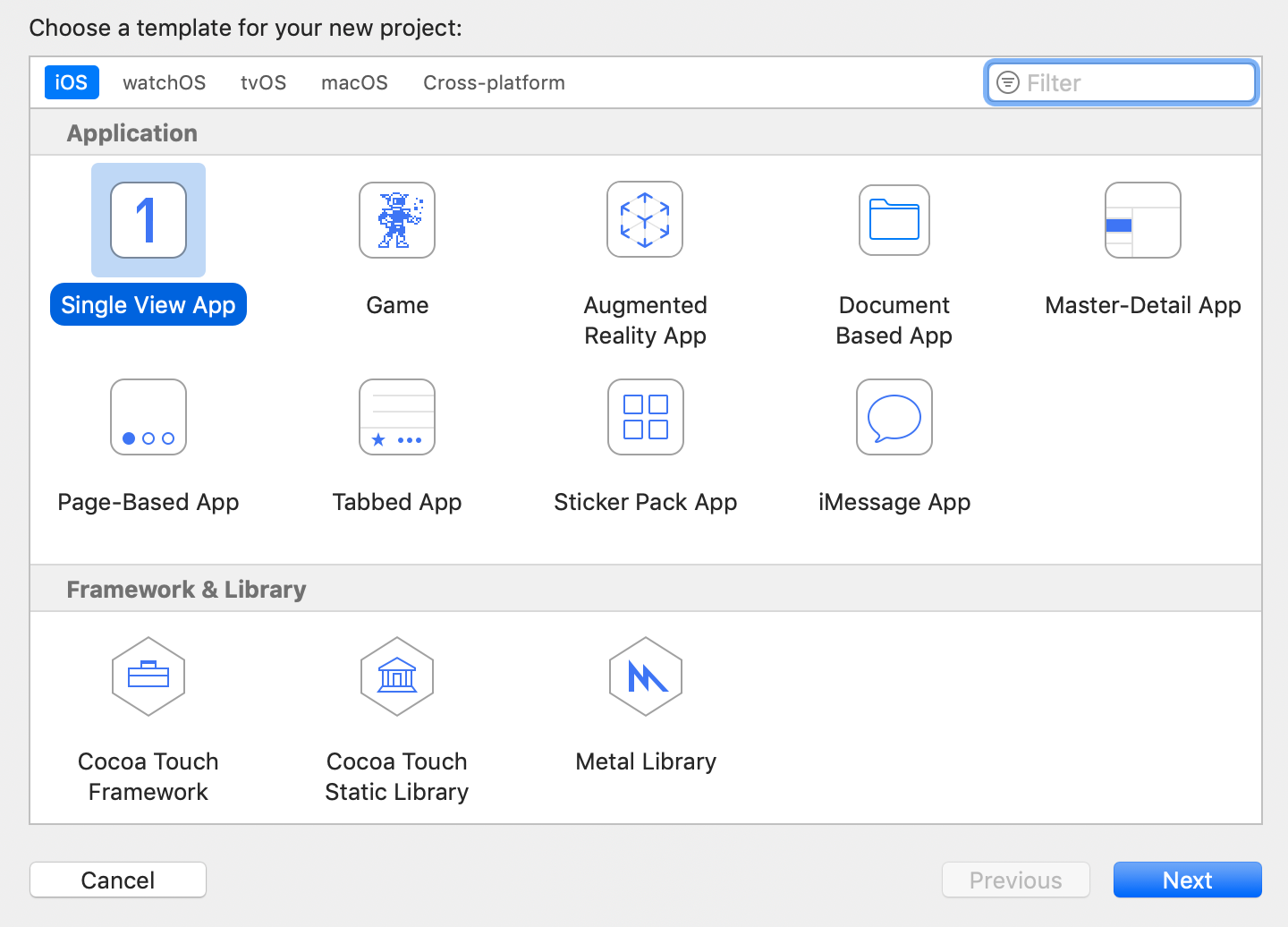The image size is (1288, 927).
Task: Click the Framework & Library section header
Action: [187, 590]
